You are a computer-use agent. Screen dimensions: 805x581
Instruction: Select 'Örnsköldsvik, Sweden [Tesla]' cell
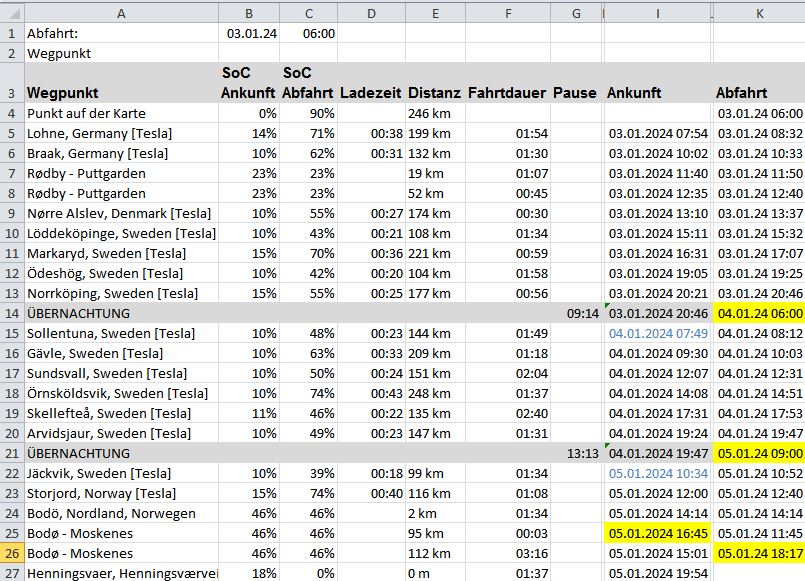[x=121, y=393]
